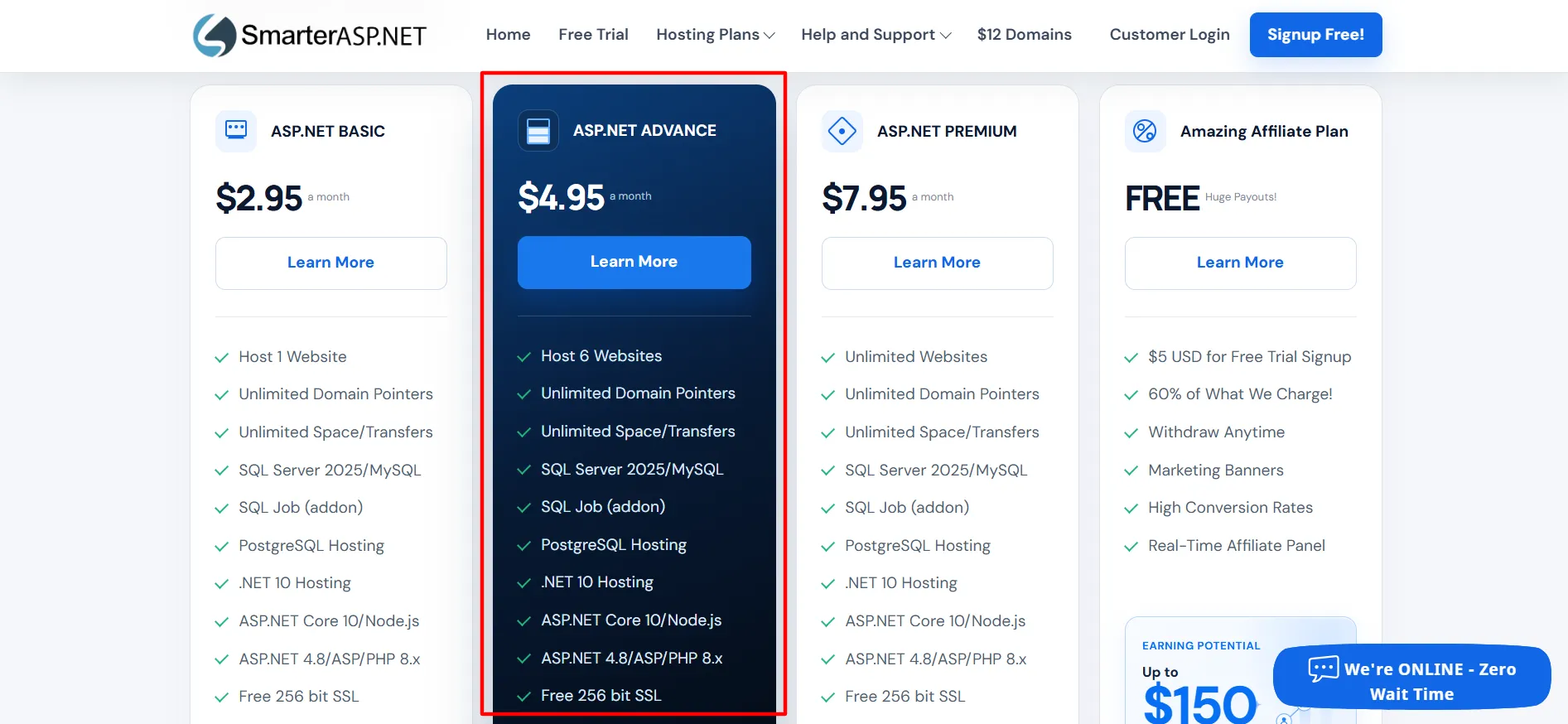The height and width of the screenshot is (724, 1568).
Task: Click Learn More under ASP.NET ADVANCE
Action: tap(634, 262)
